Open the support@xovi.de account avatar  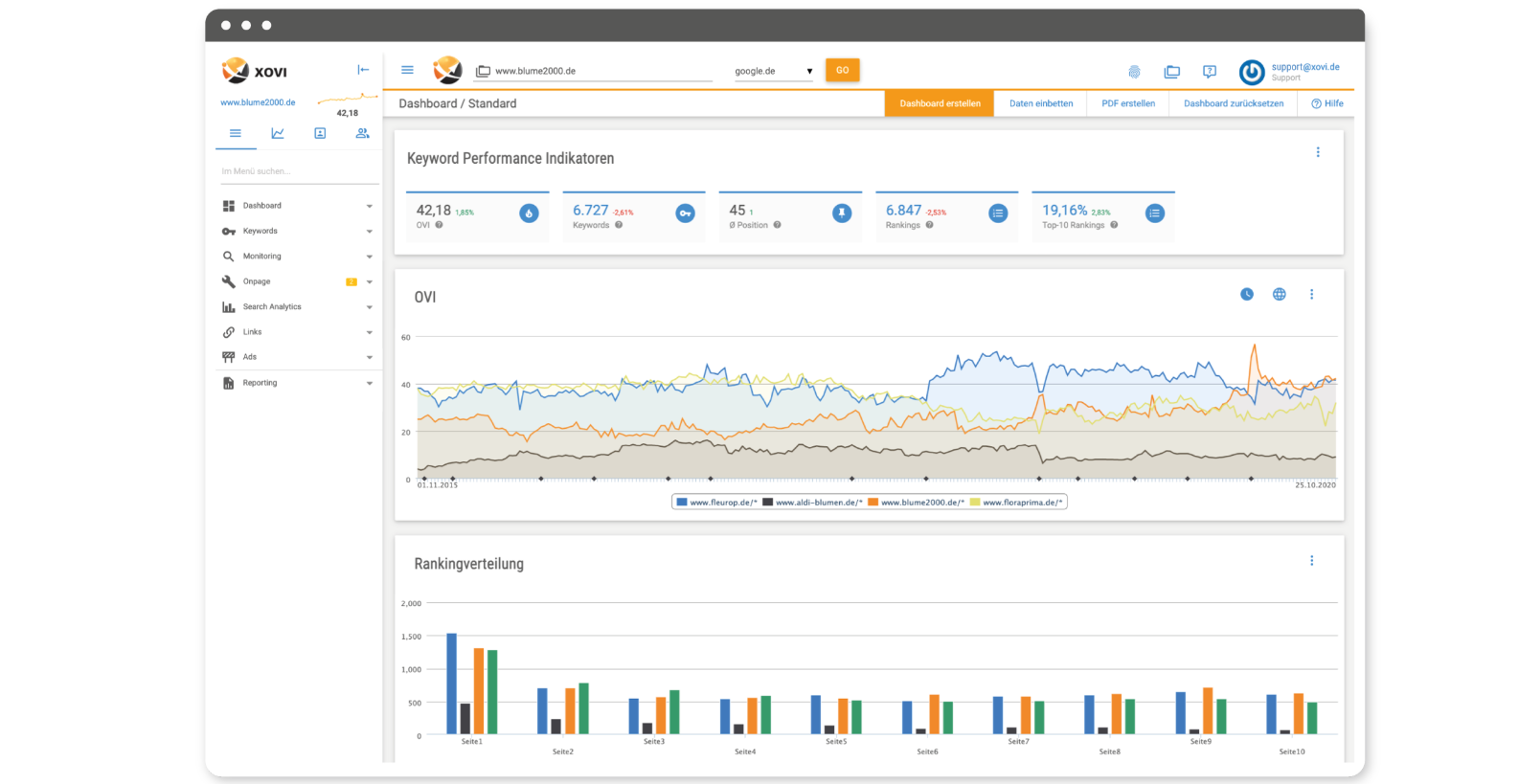point(1252,72)
